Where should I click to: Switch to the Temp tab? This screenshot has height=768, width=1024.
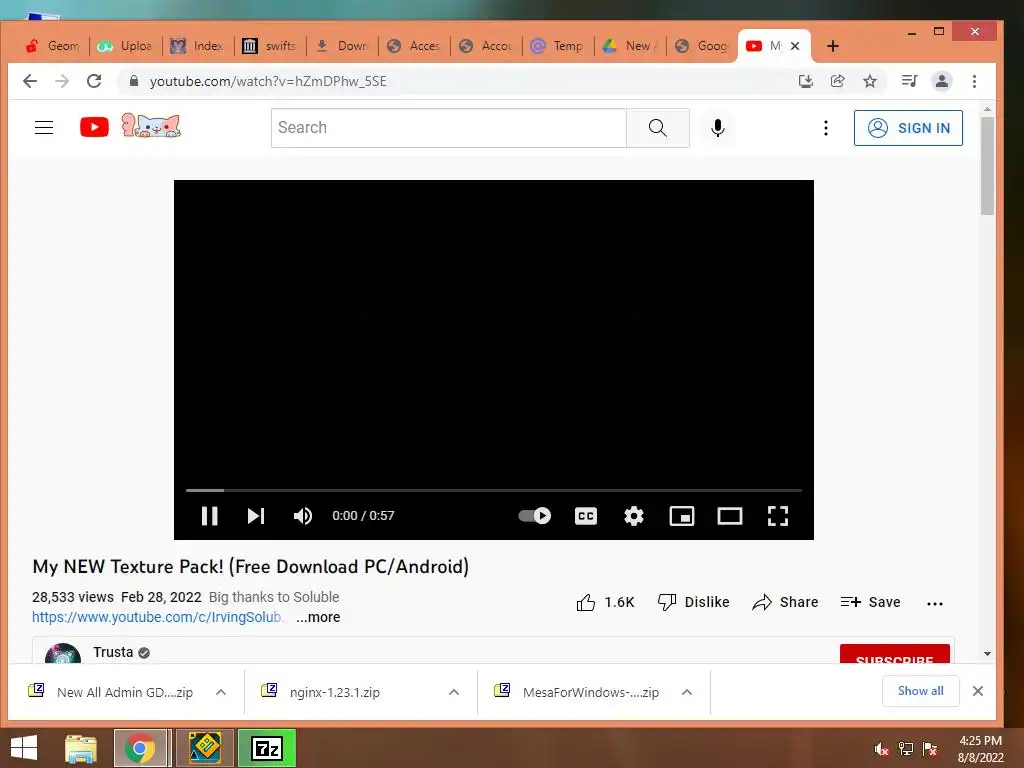557,46
